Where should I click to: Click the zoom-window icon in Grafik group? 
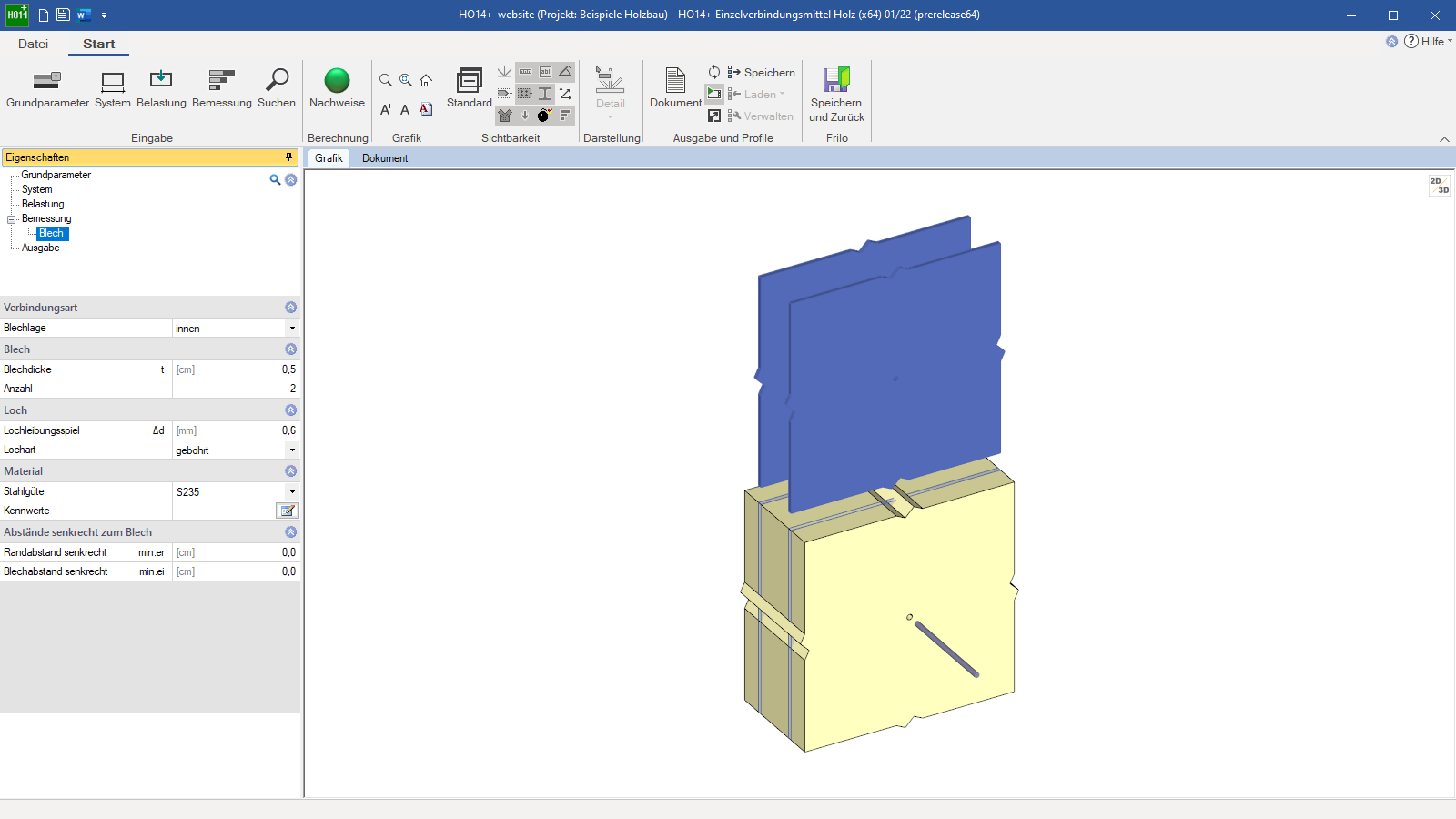click(406, 80)
